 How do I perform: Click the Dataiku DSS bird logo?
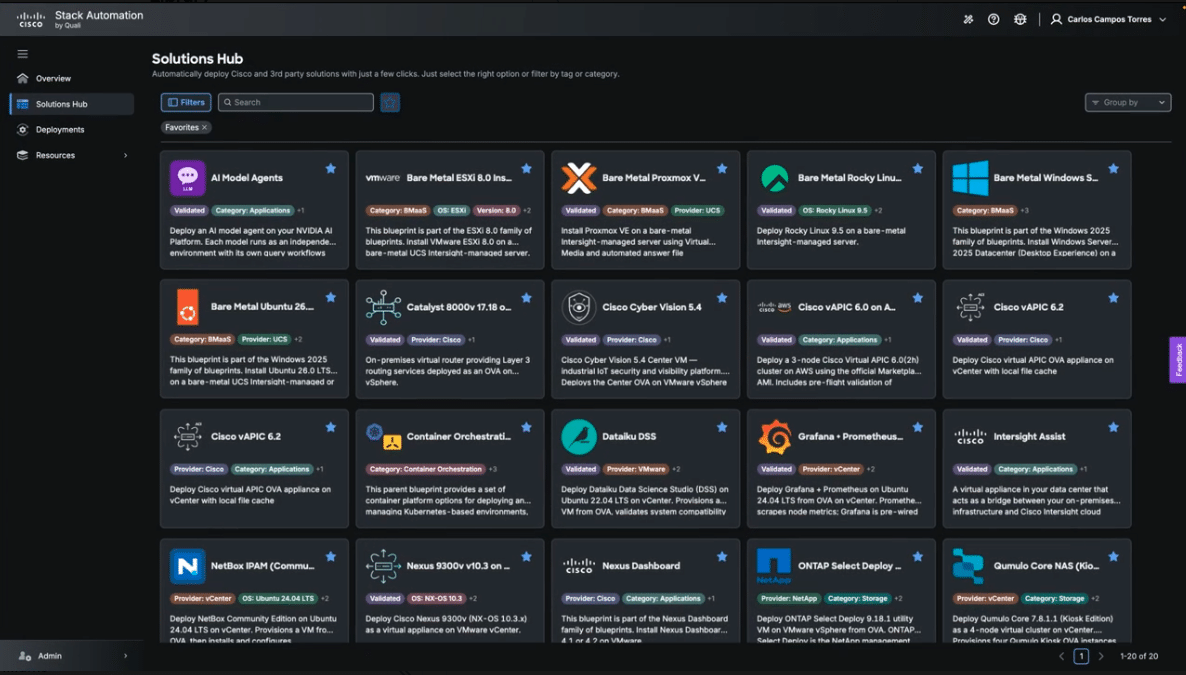[579, 437]
